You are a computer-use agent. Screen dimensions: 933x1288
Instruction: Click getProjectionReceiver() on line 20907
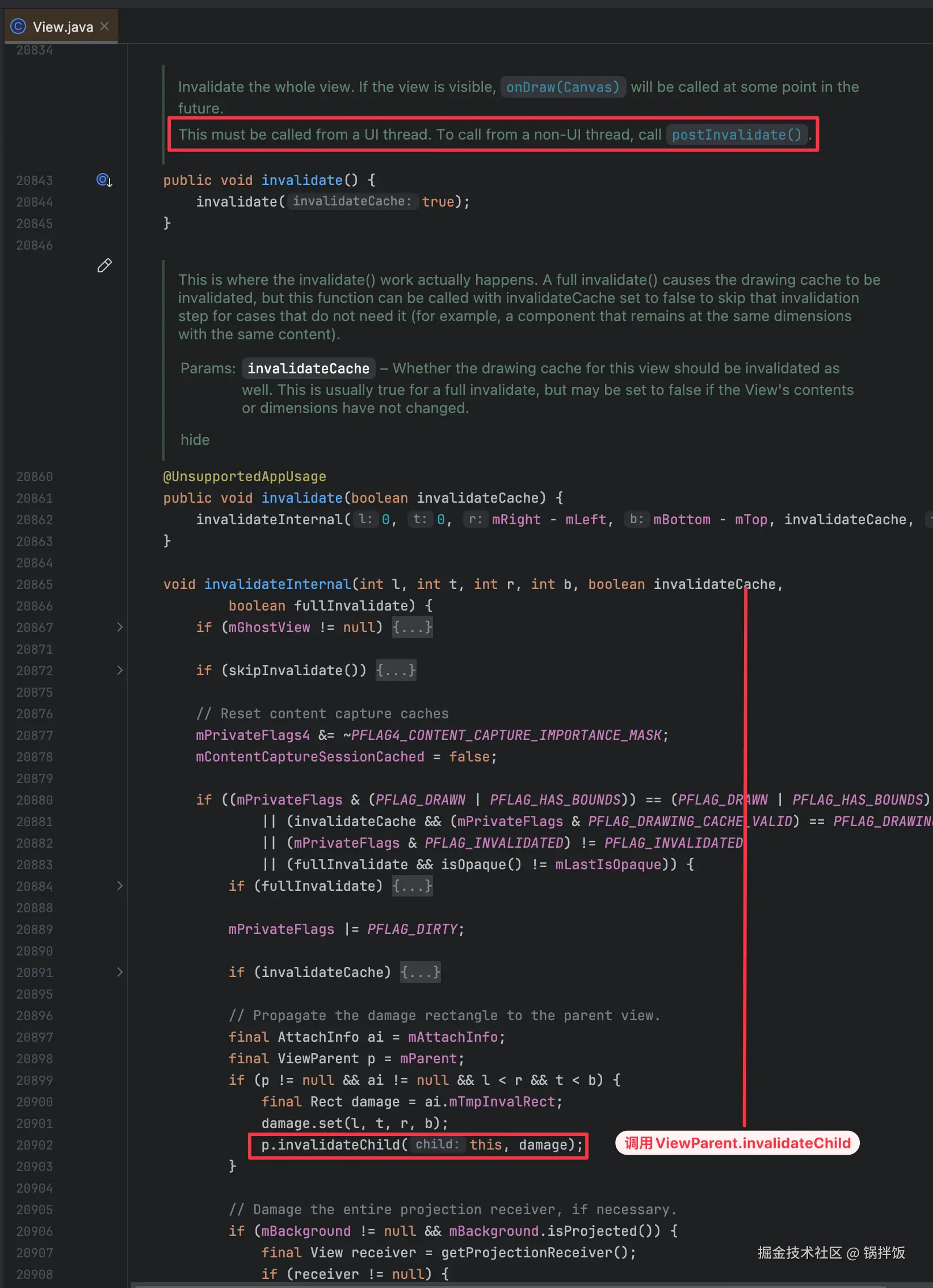(535, 1253)
